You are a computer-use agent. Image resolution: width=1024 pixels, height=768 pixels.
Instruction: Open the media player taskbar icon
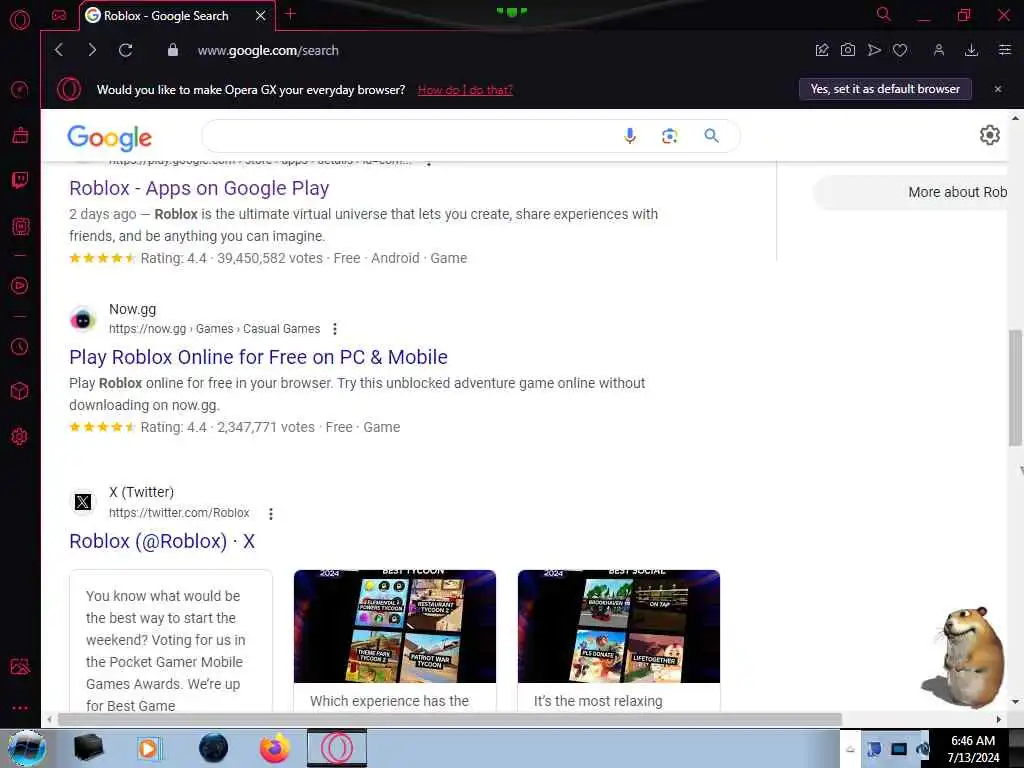[150, 748]
